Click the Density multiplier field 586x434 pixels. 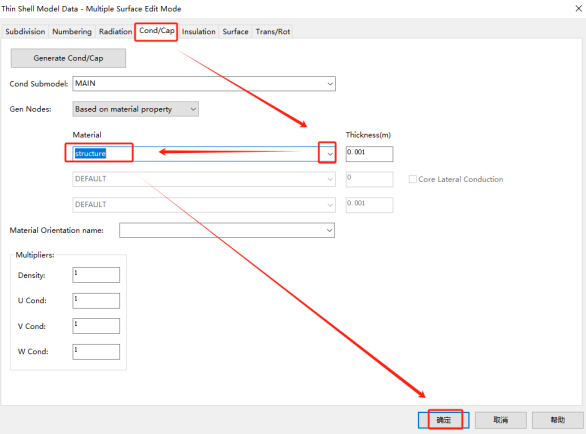tap(96, 275)
